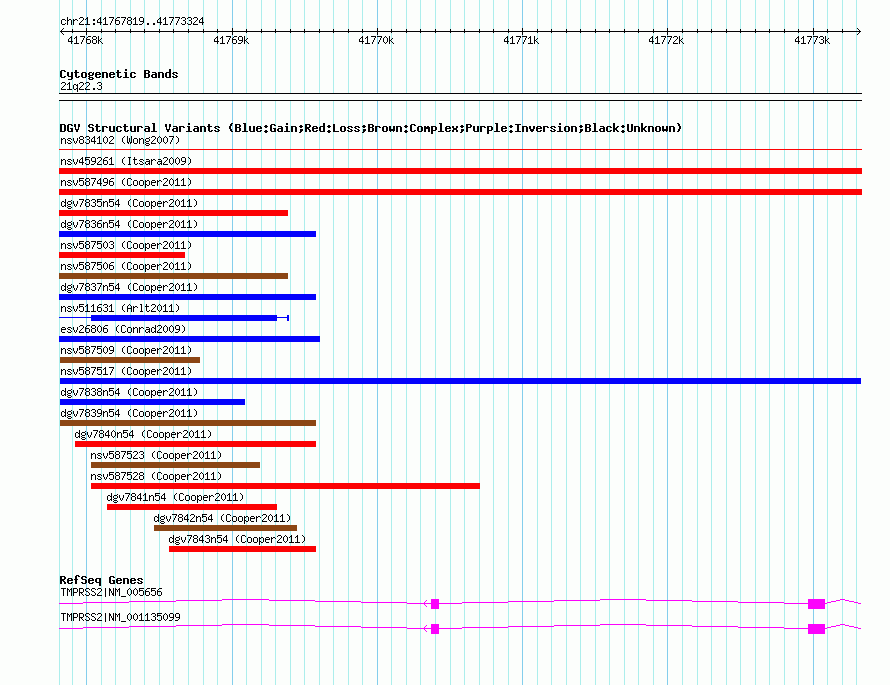Screen dimensions: 890x685
Task: Select the nsv587506 brown complex bar
Action: tap(173, 276)
